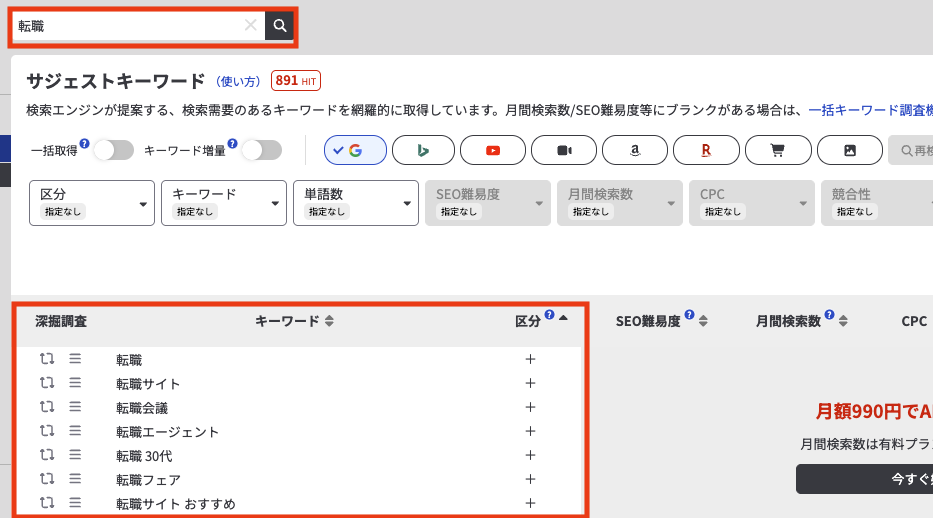Open the キーワード filter dropdown
This screenshot has width=933, height=518.
(224, 203)
